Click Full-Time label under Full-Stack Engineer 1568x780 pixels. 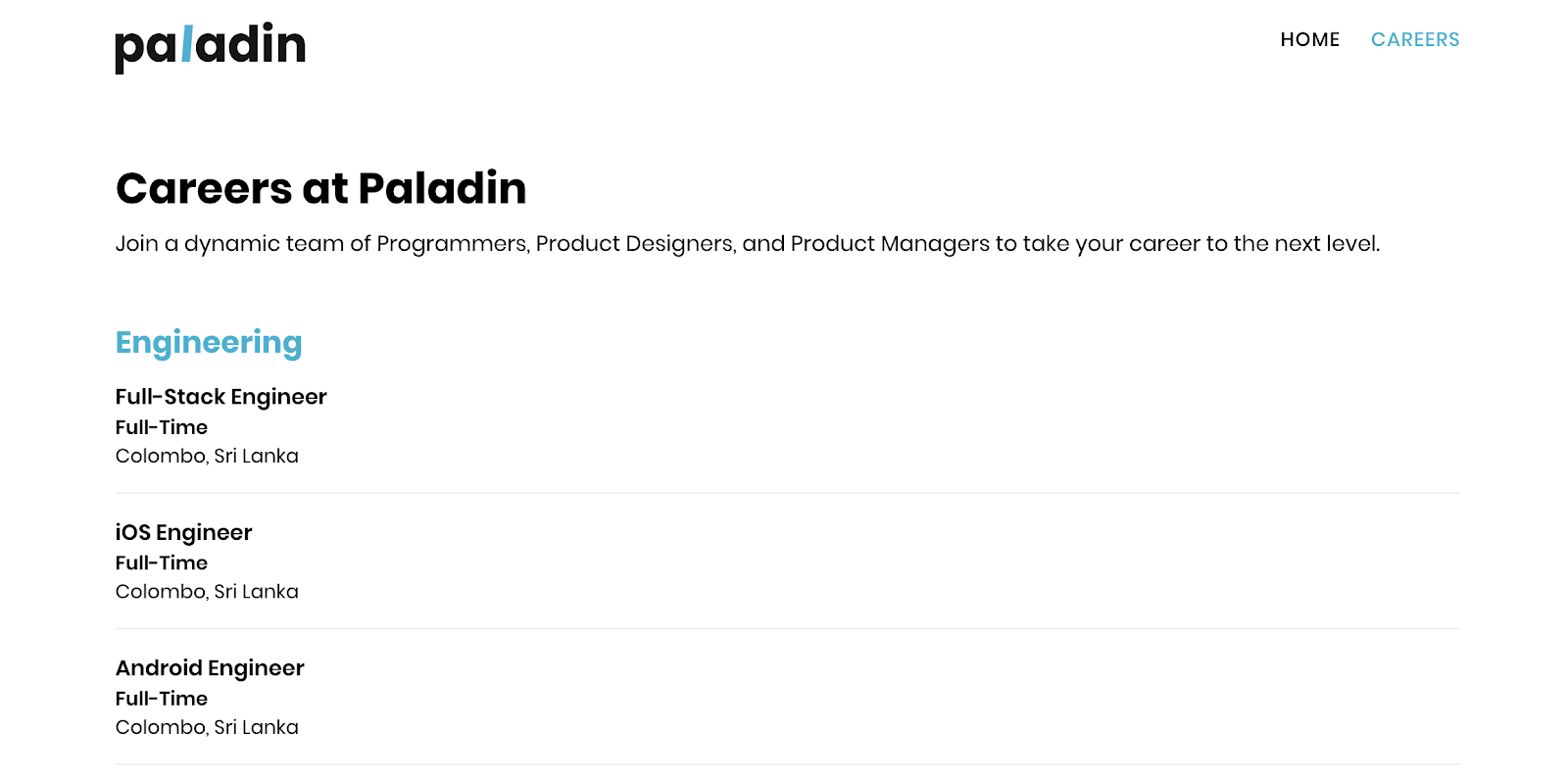161,427
